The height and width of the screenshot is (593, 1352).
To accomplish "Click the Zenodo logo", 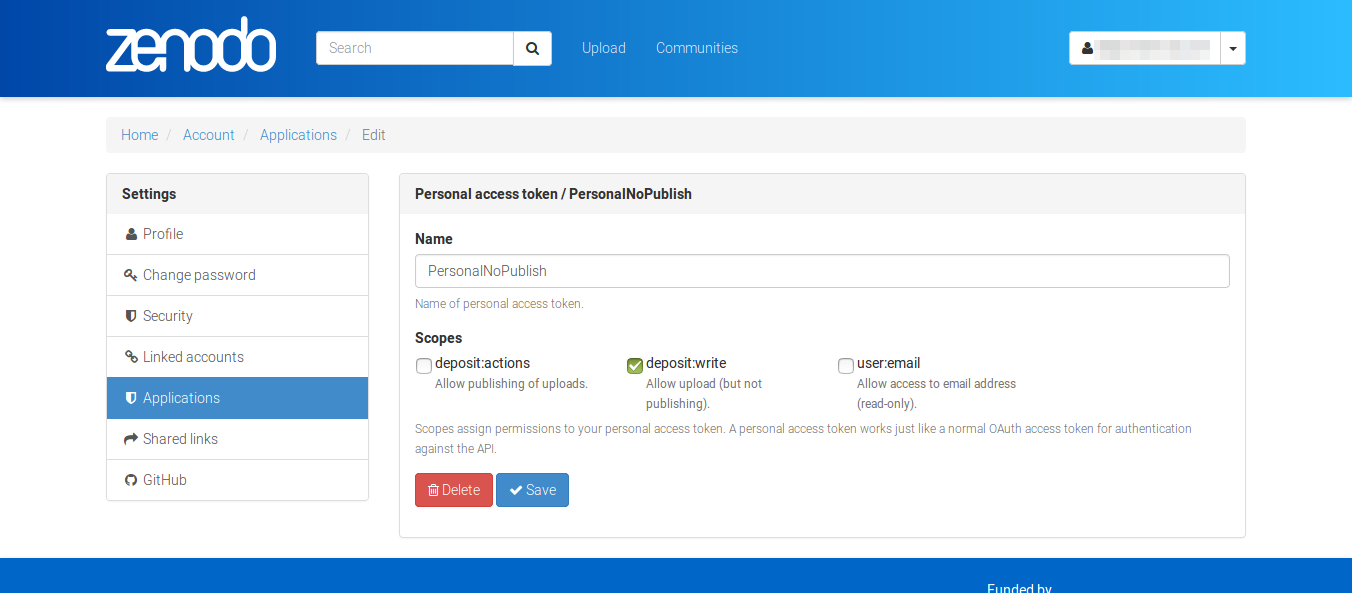I will click(x=190, y=45).
